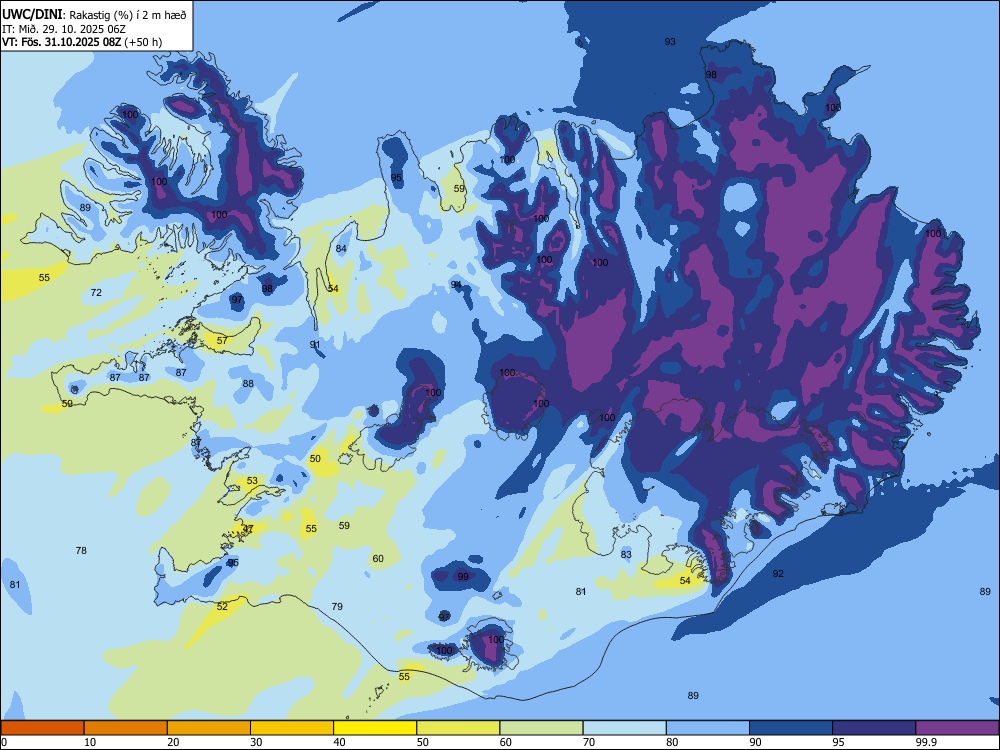Click the title 'UWC/DINI: Rakastig (%) í 2 m hæð'
Viewport: 1000px width, 750px height.
click(94, 15)
